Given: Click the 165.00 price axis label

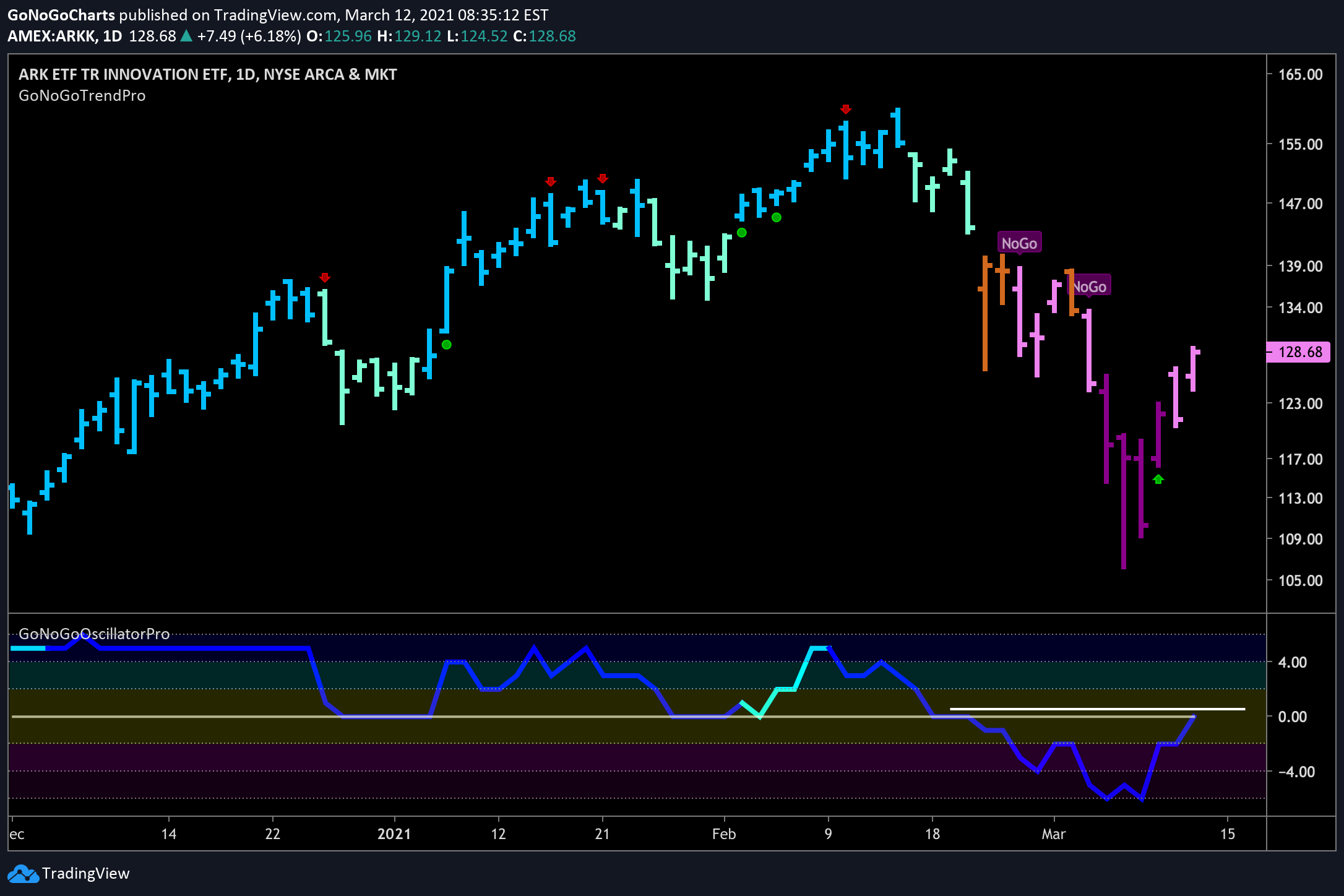Looking at the screenshot, I should click(1301, 74).
